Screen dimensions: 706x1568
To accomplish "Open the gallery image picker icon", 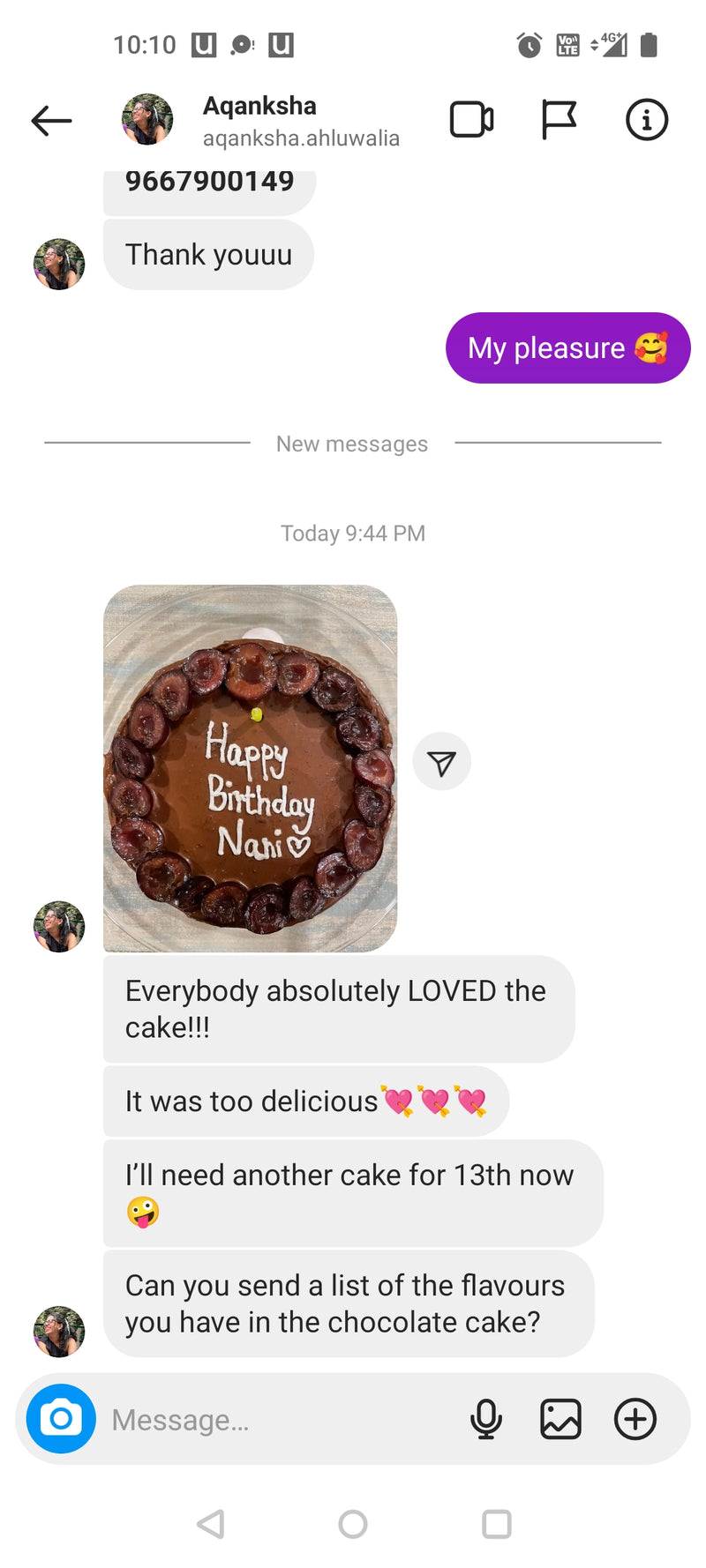I will tap(560, 1419).
